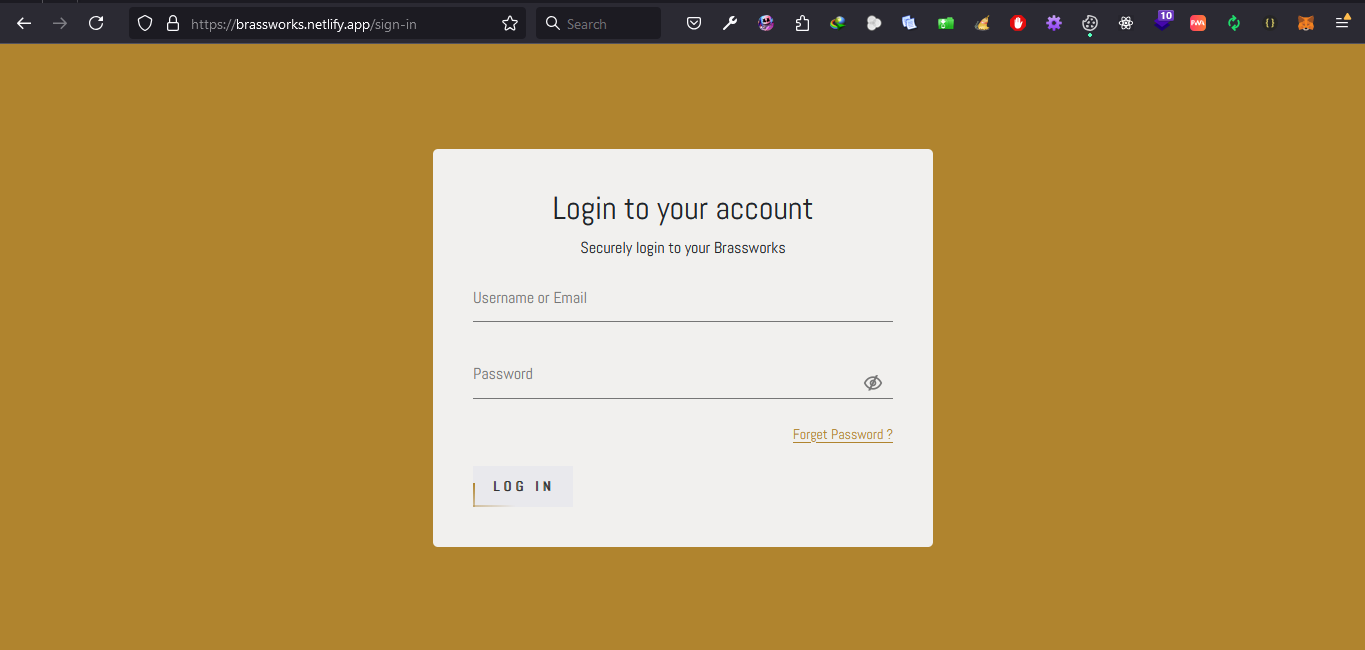1365x650 pixels.
Task: Click the green refresh arrows extension
Action: 1234,23
